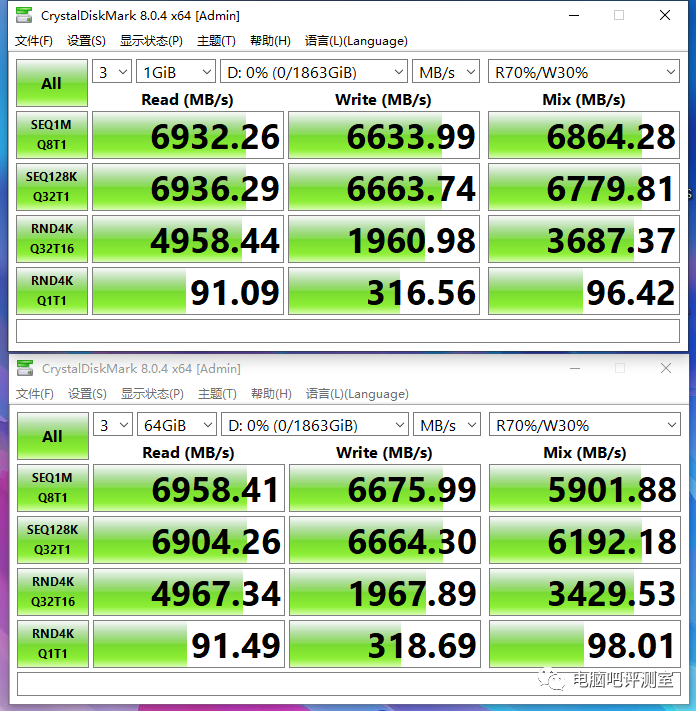This screenshot has width=696, height=711.
Task: Click mix result 6864.28
Action: pyautogui.click(x=584, y=135)
